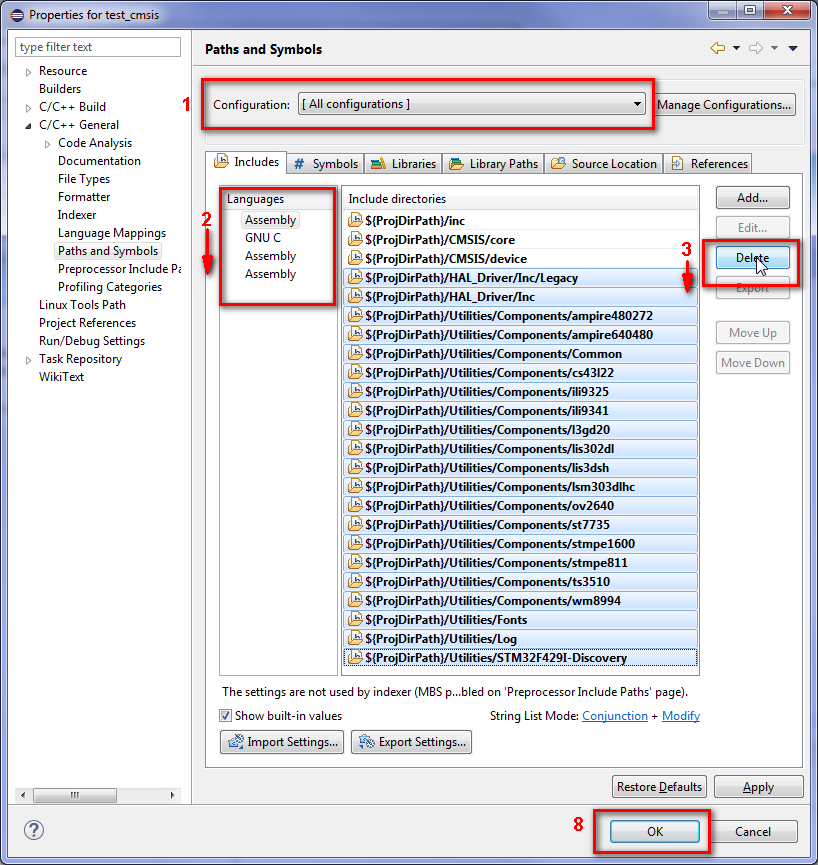The image size is (818, 865).
Task: Toggle Show built-in values checkbox
Action: (x=226, y=716)
